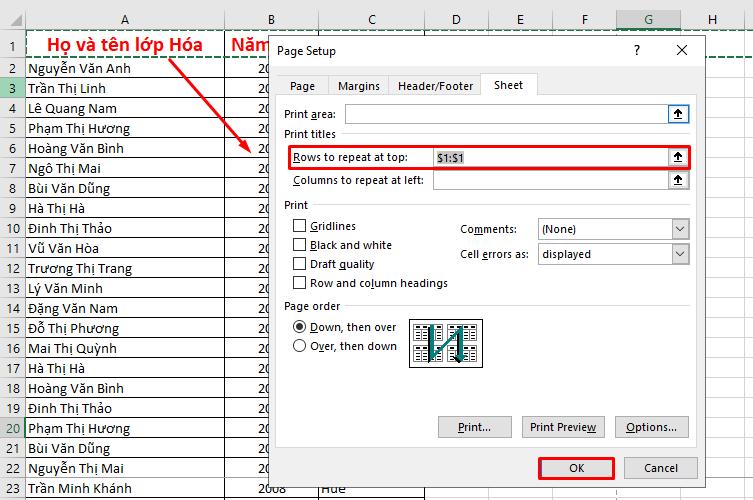Click the Rows to repeat collapse-dialog icon
753x500 pixels.
[x=678, y=157]
